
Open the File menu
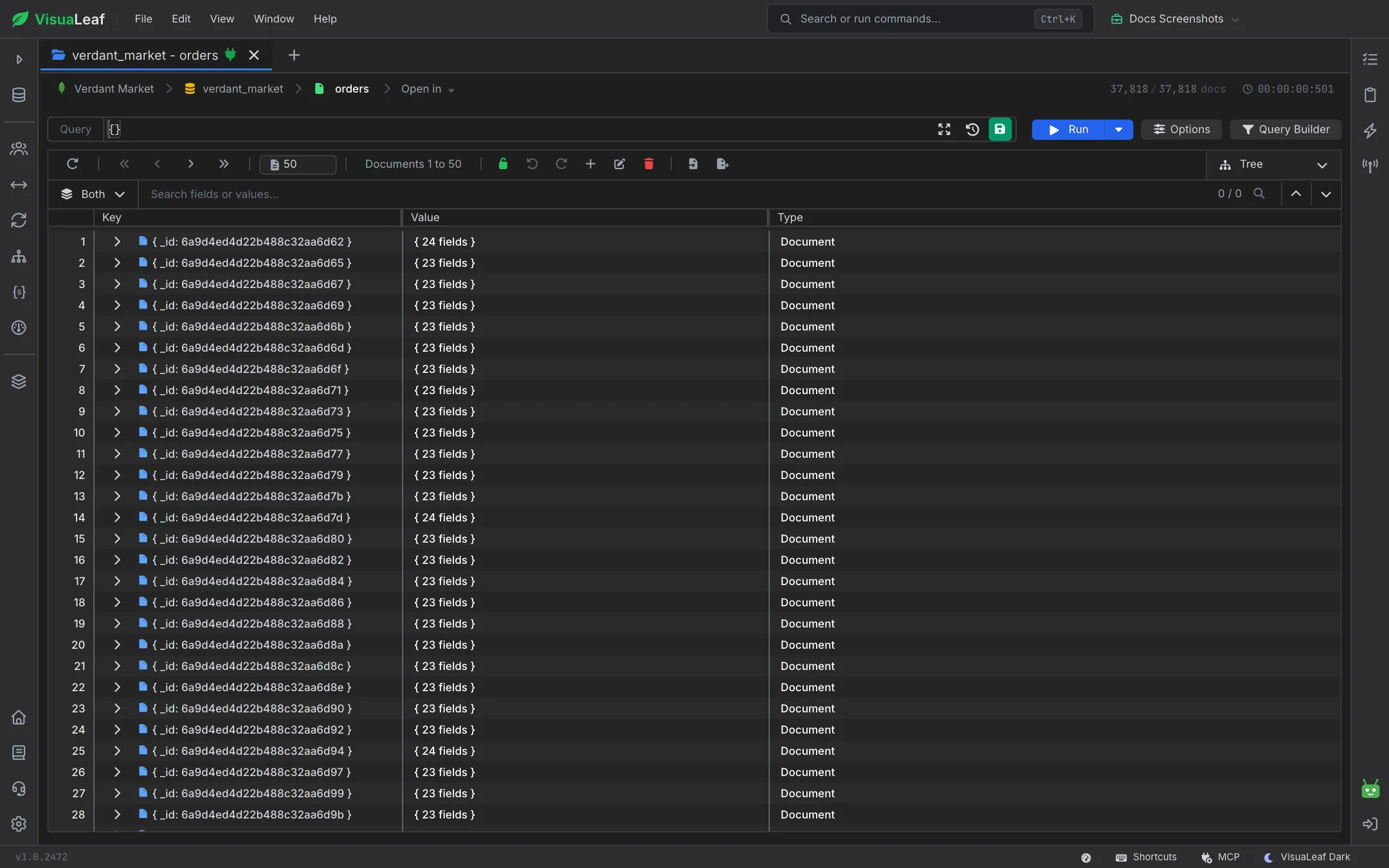click(x=143, y=19)
